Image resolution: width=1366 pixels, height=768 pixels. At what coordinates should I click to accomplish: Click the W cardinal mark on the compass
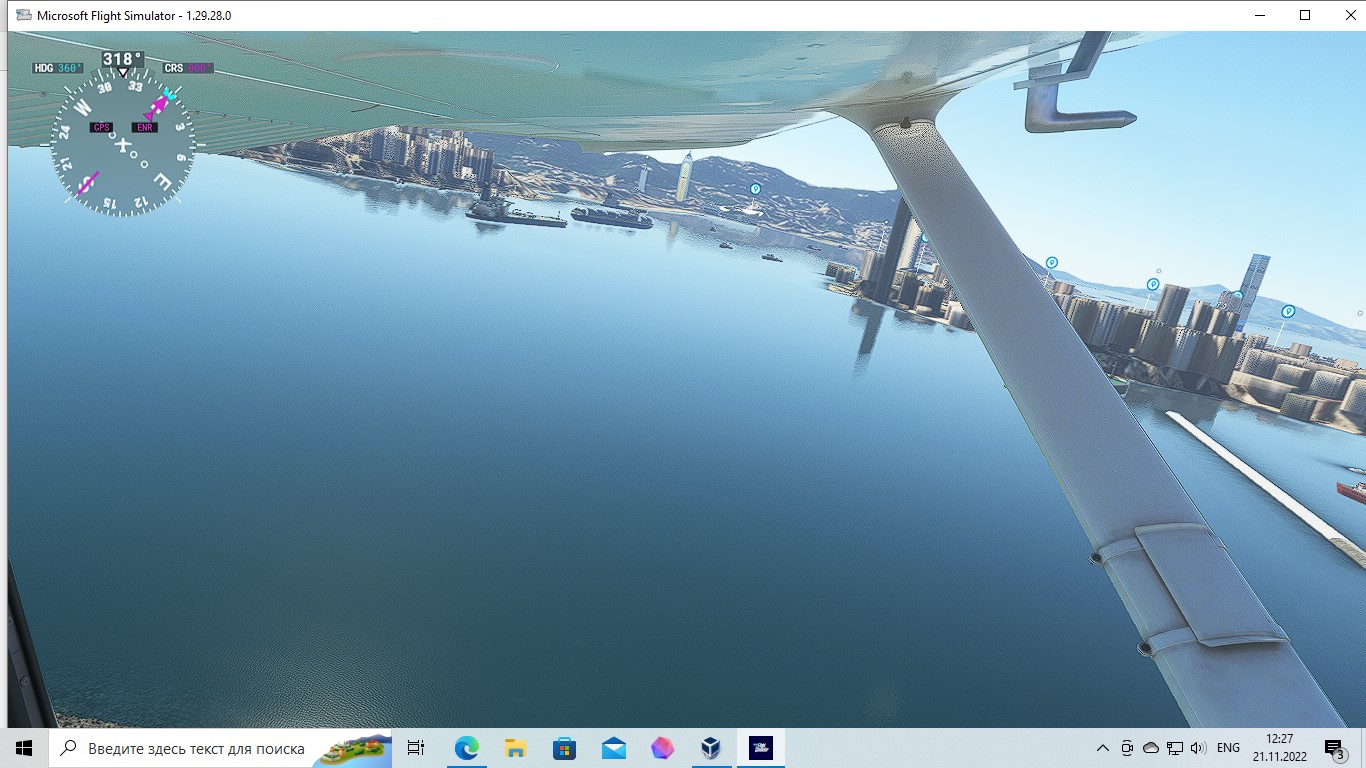click(x=84, y=106)
